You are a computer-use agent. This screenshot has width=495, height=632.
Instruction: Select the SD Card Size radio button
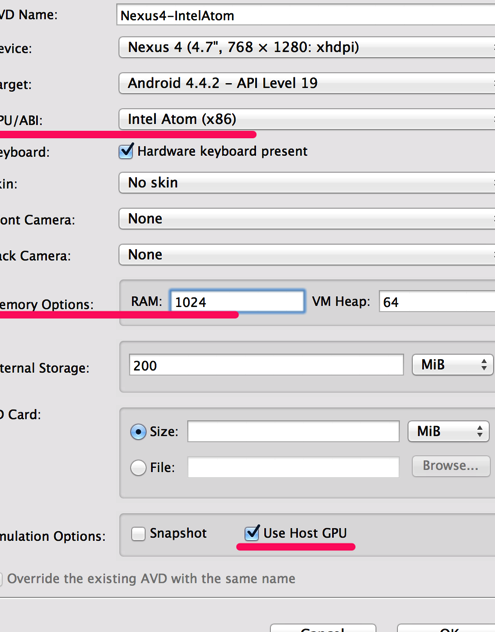coord(138,432)
